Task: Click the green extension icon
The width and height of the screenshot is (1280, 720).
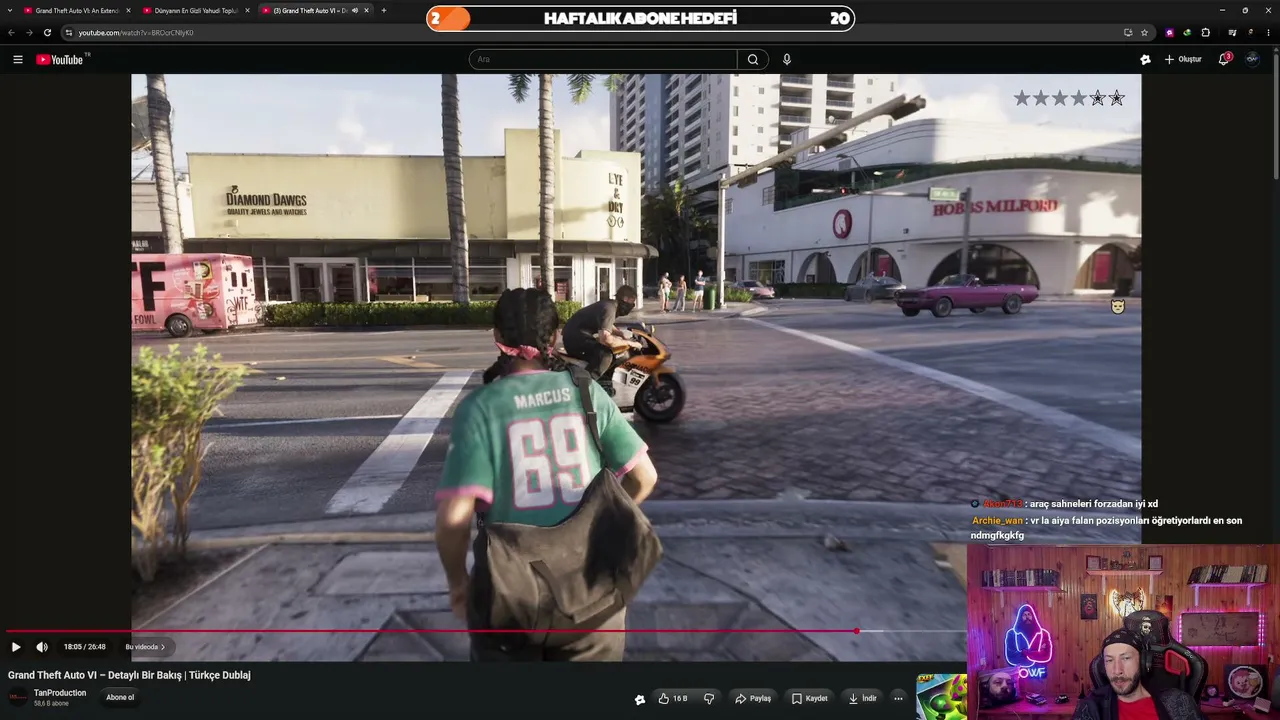Action: [1187, 32]
